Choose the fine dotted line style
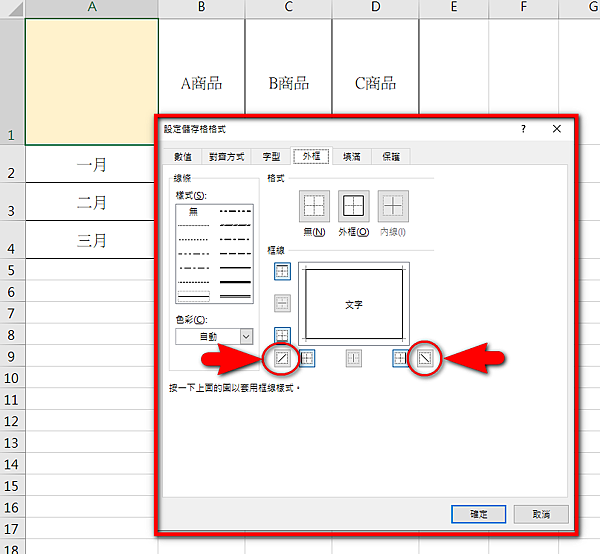The width and height of the screenshot is (600, 554). click(x=194, y=225)
